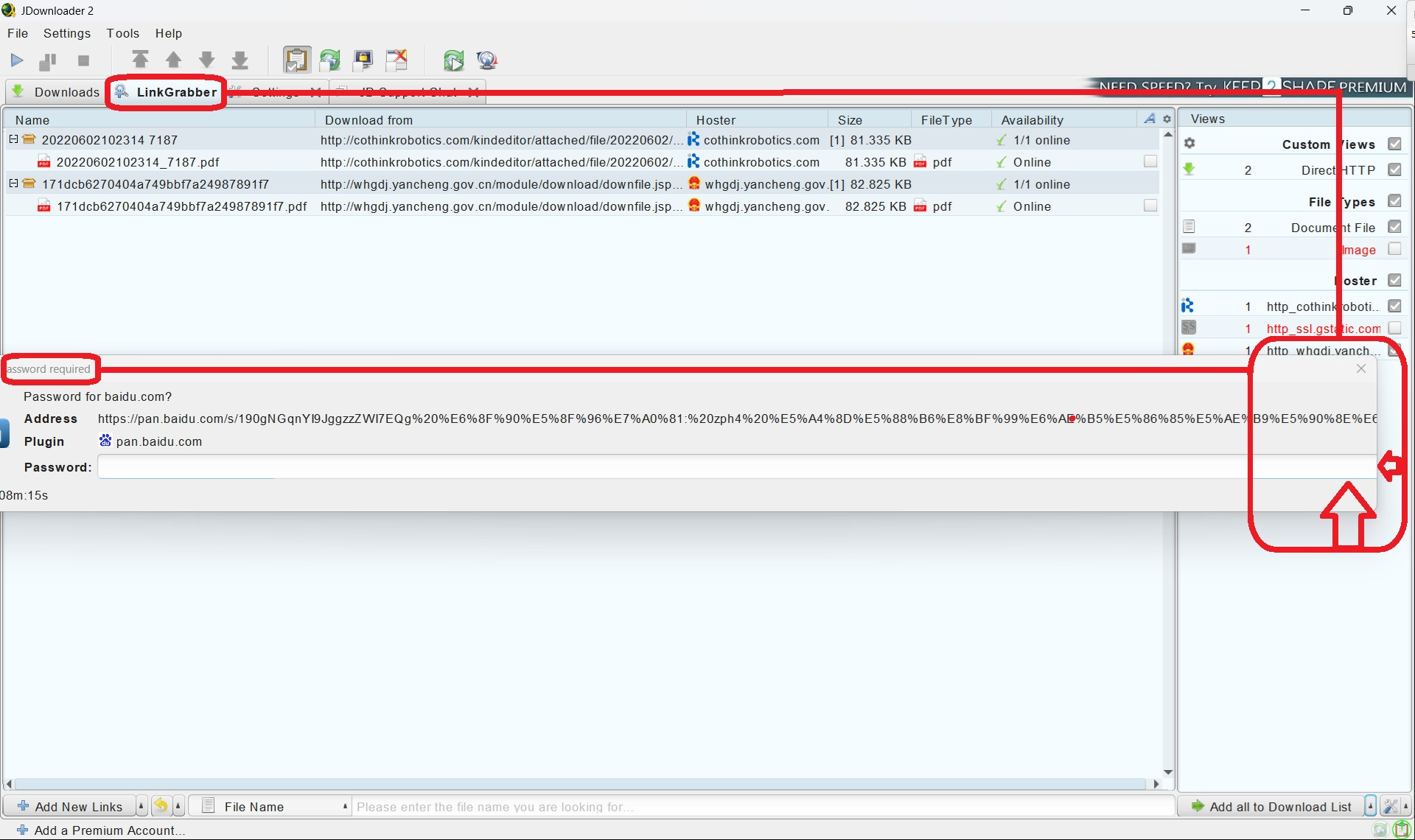
Task: Click the reconnect globe icon
Action: (486, 60)
